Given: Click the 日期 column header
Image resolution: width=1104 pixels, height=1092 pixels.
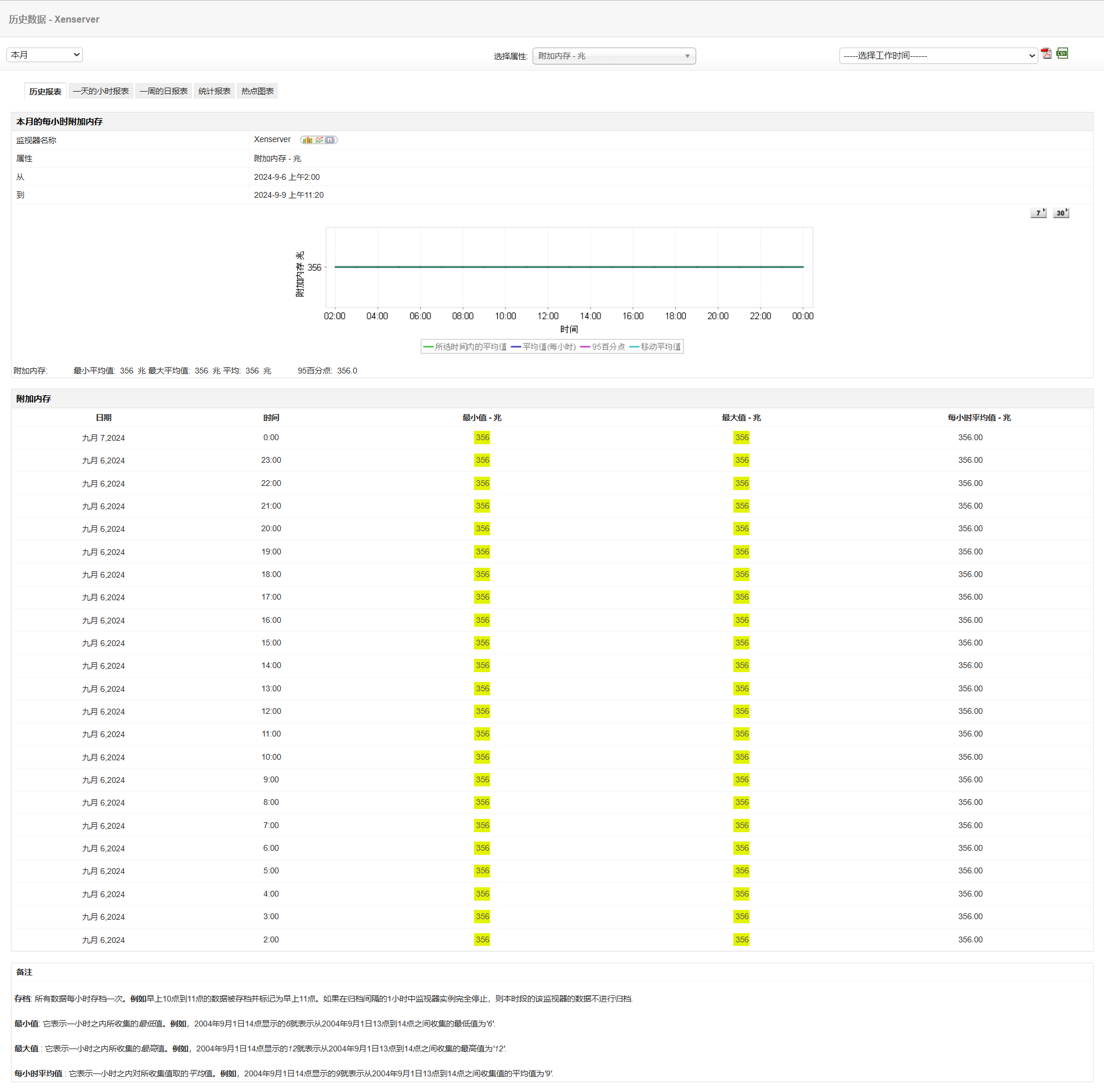Looking at the screenshot, I should pos(104,418).
